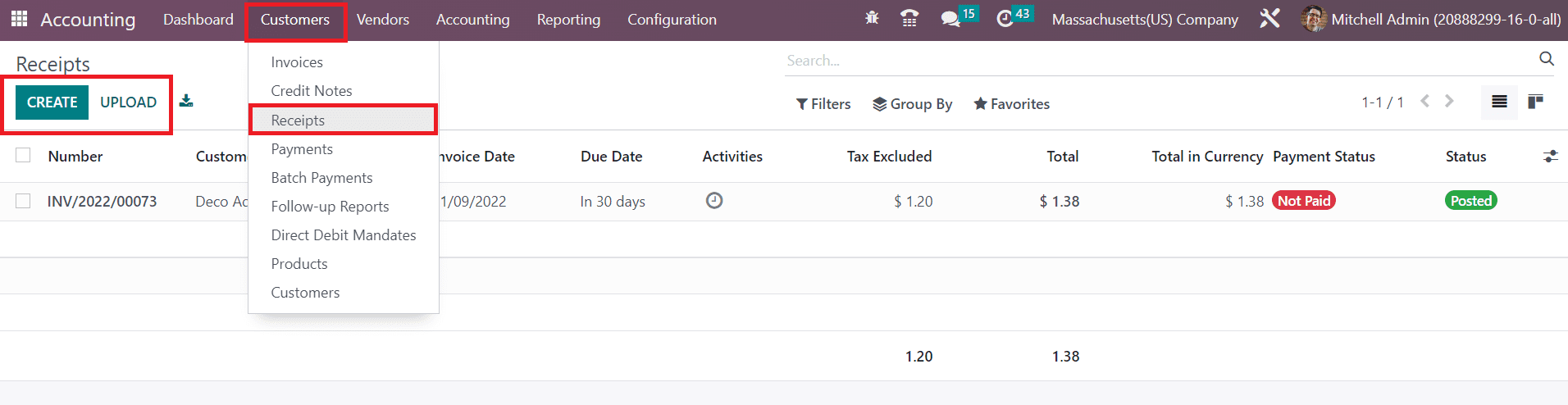The width and height of the screenshot is (1568, 405).
Task: Open the conversations chat icon
Action: point(950,19)
